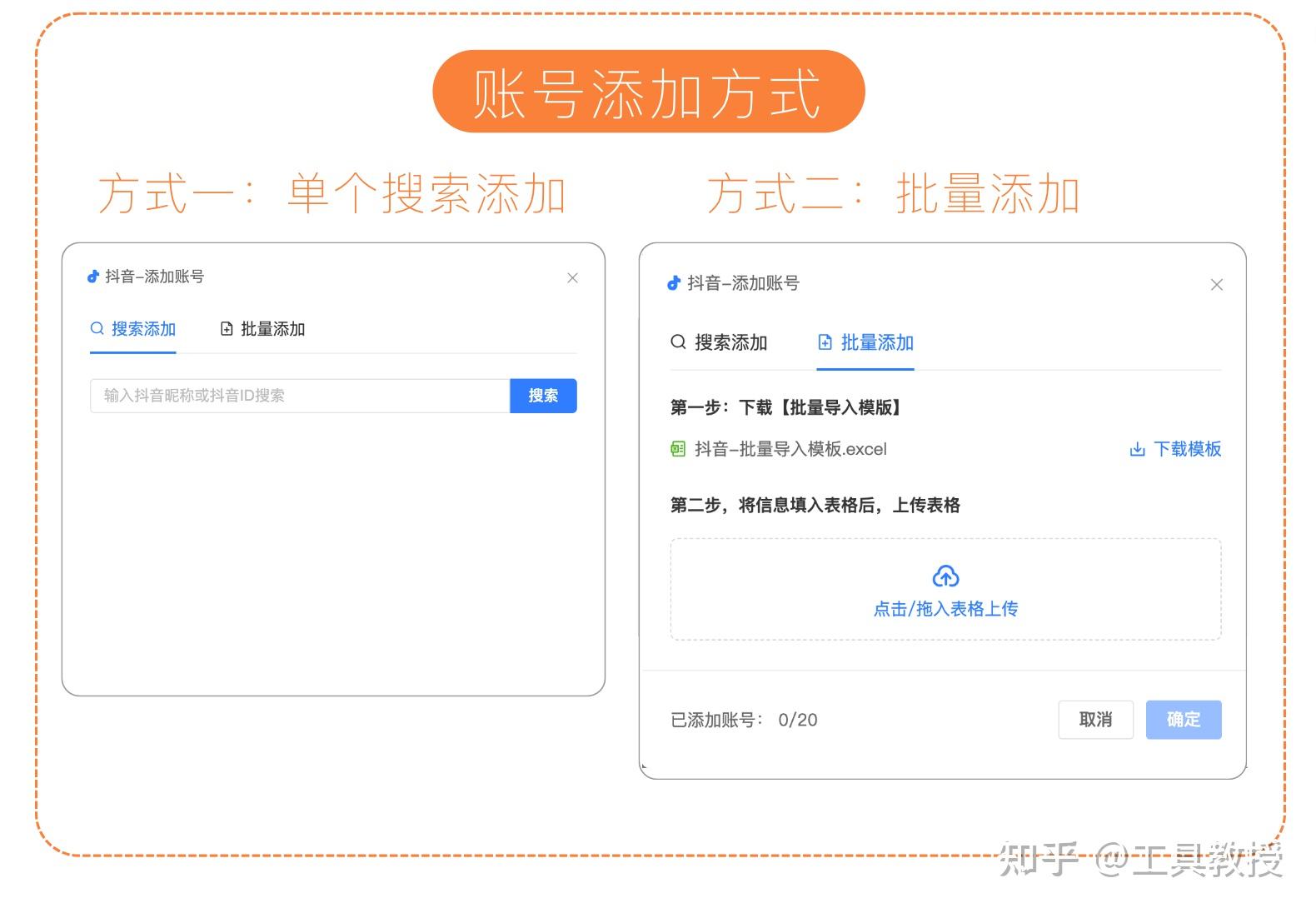Click the 取消 button
This screenshot has width=1316, height=913.
click(x=1095, y=720)
